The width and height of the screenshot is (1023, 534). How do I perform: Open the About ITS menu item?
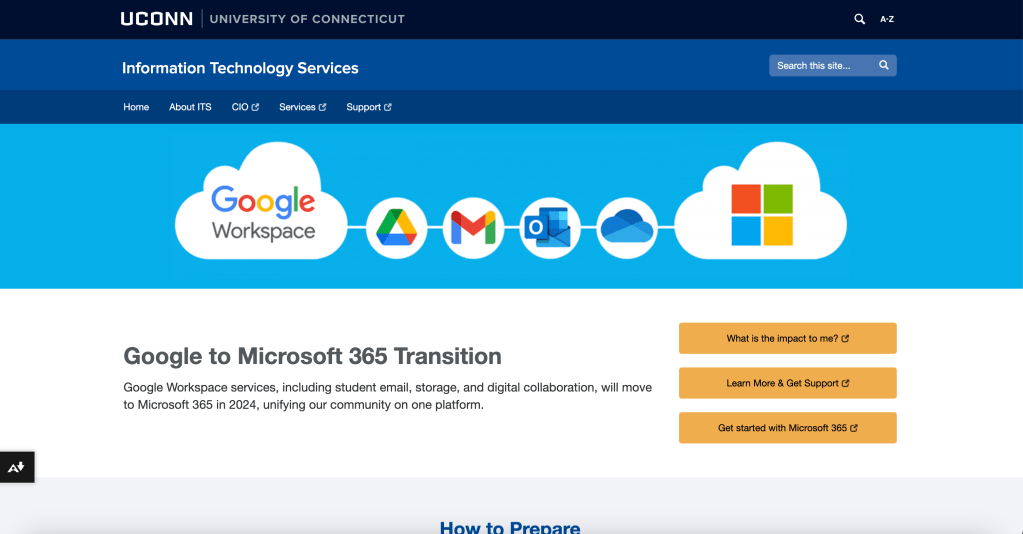click(190, 107)
